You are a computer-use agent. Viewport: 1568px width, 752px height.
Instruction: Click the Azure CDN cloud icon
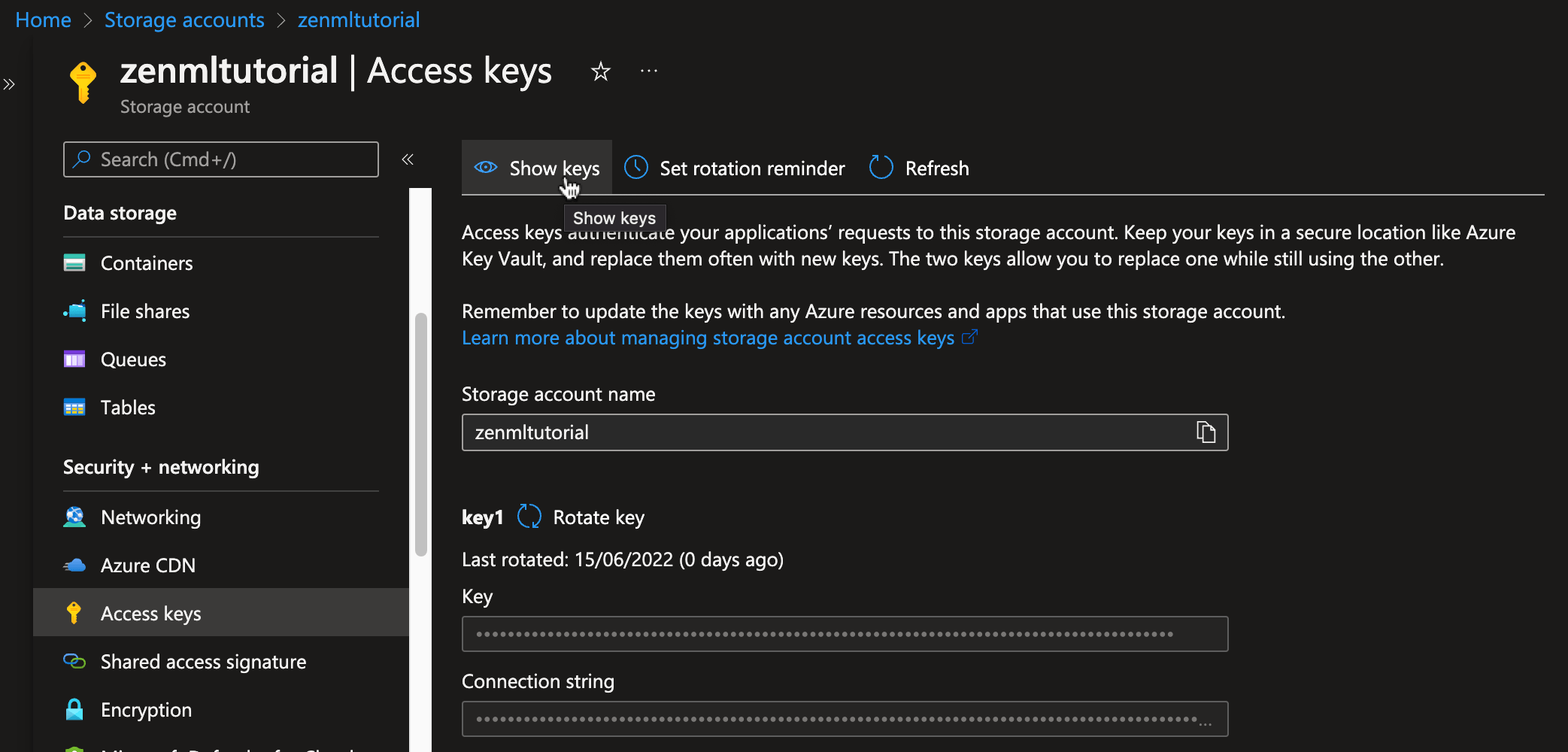[x=74, y=566]
